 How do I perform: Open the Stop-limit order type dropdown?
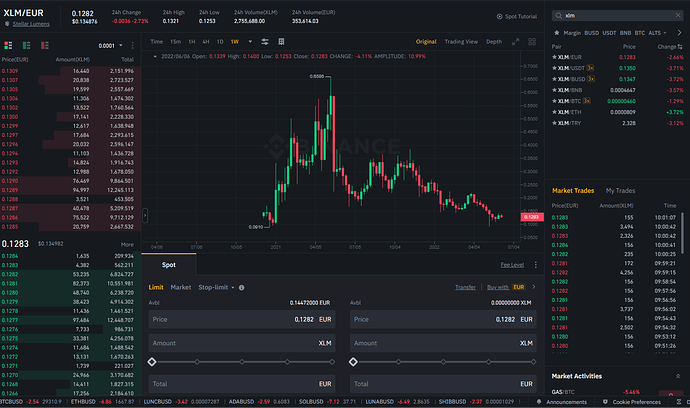[x=216, y=287]
